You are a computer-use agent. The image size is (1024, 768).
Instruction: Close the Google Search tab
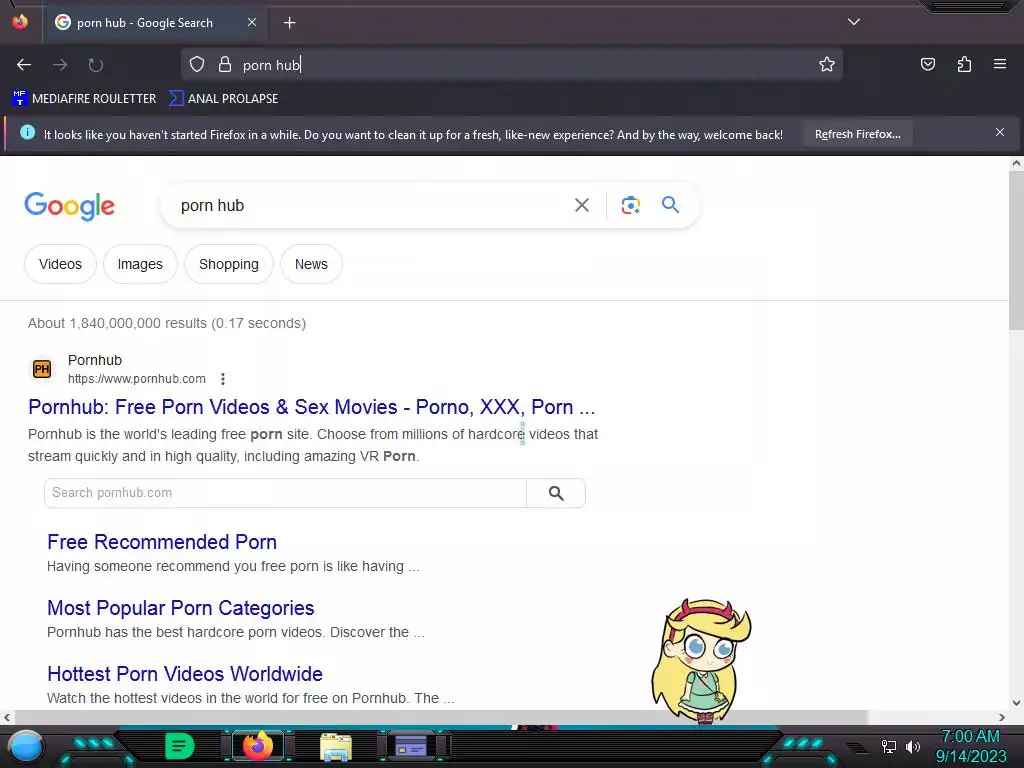(251, 22)
